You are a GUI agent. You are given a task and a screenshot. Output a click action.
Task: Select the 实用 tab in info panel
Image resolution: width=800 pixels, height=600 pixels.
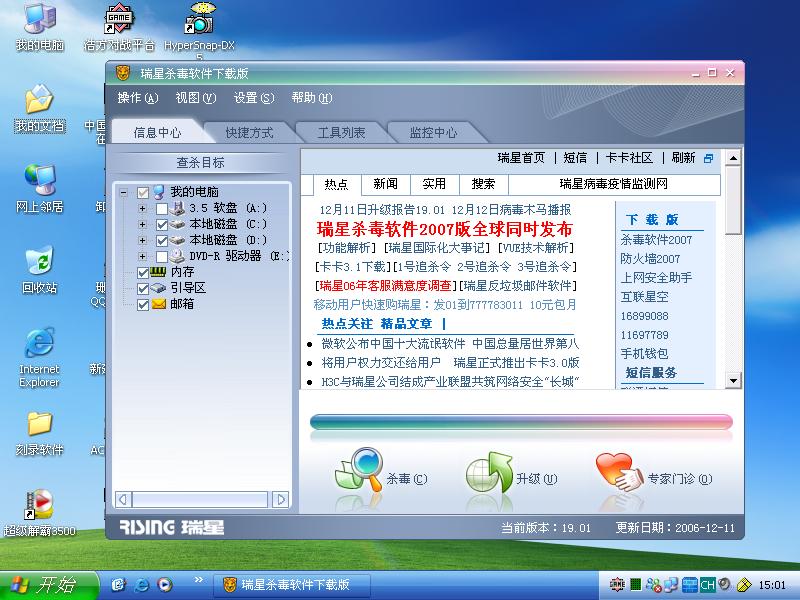434,184
